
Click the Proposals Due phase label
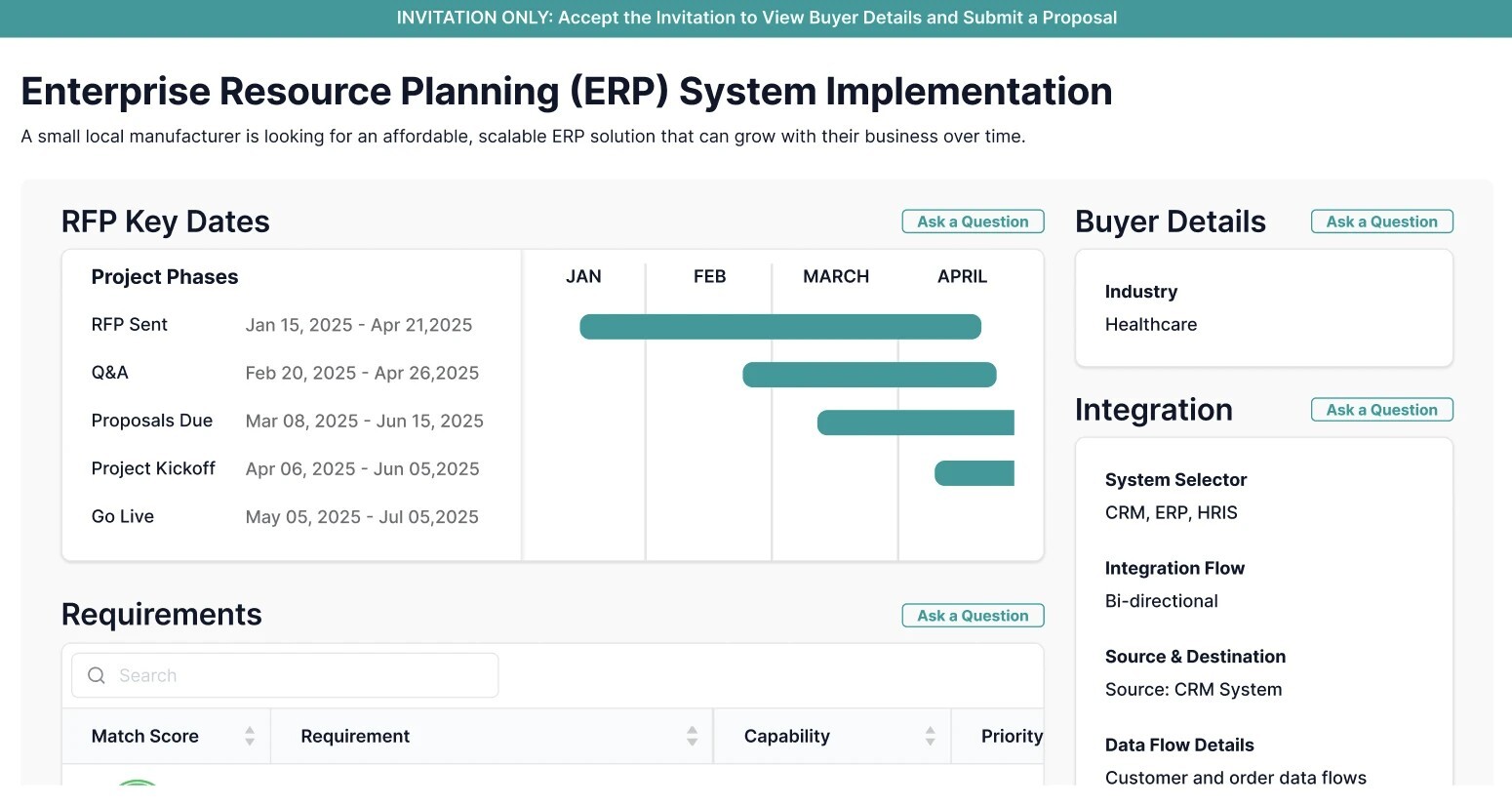click(x=152, y=421)
